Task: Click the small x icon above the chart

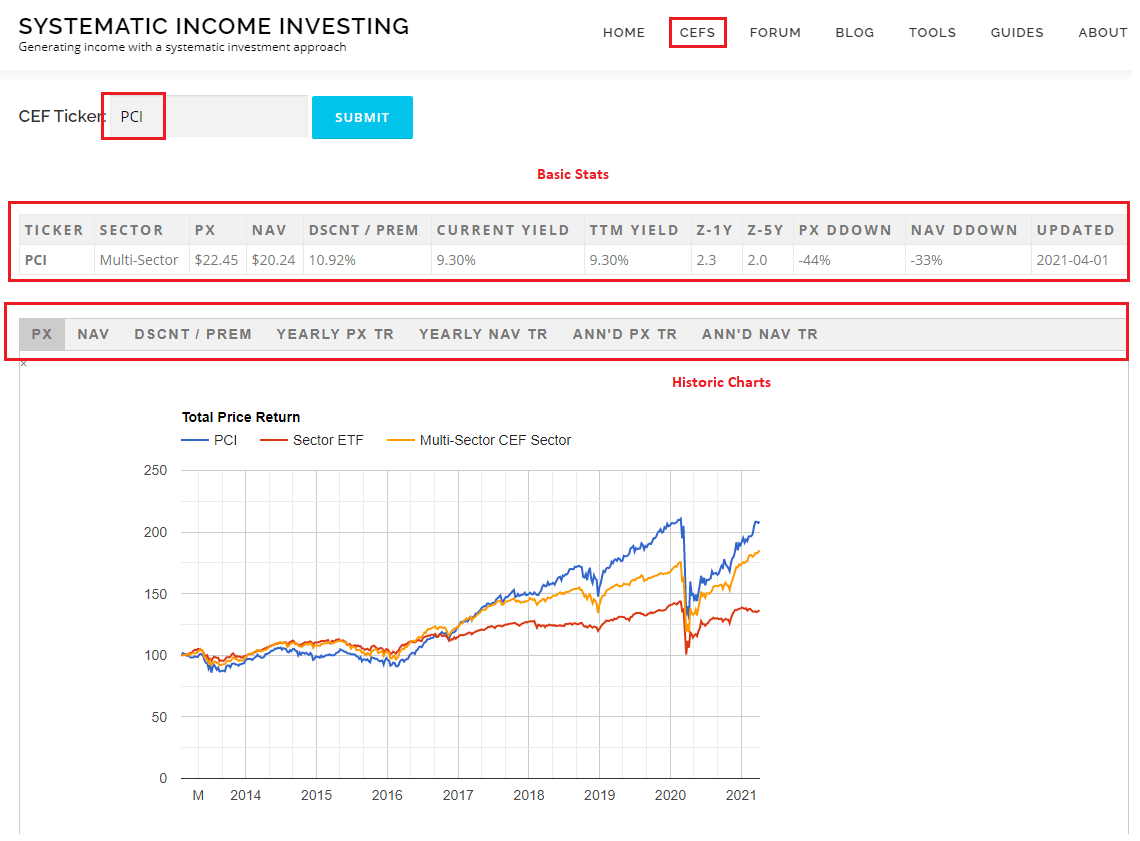Action: point(24,364)
